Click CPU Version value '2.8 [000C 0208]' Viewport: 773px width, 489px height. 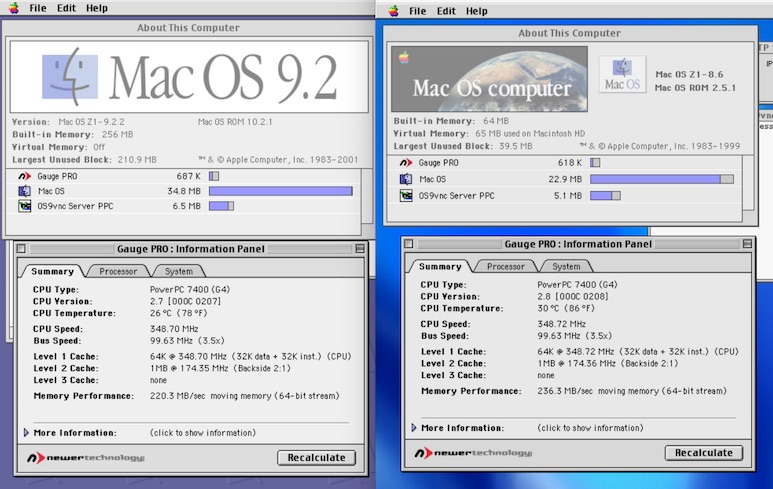pos(572,296)
